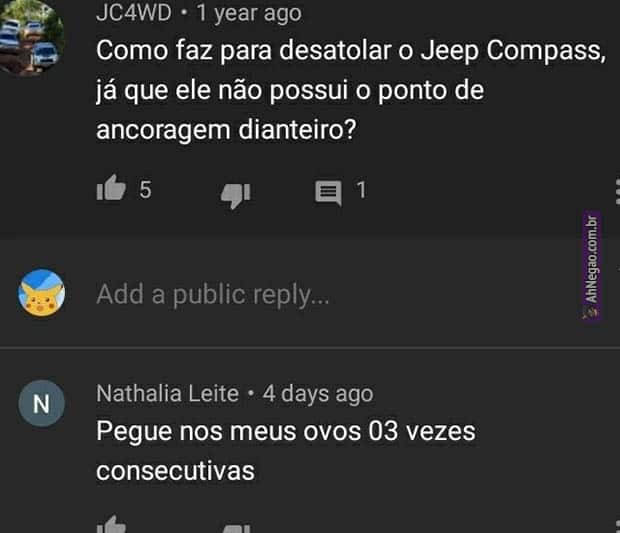The height and width of the screenshot is (533, 620).
Task: Like Nathalia Leite's reply with thumbs up
Action: (112, 524)
